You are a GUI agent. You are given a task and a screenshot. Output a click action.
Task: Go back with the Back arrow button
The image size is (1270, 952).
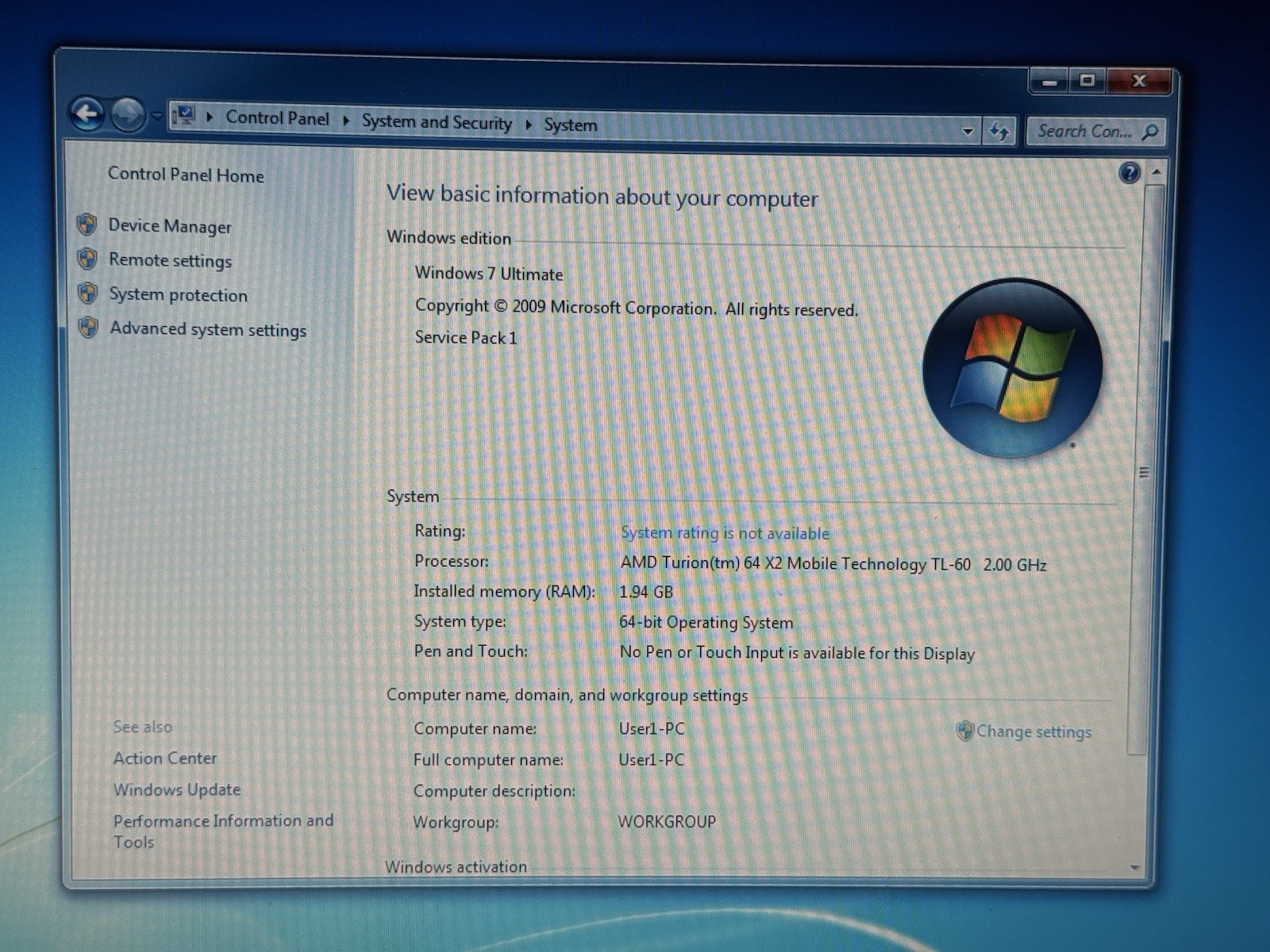tap(87, 114)
